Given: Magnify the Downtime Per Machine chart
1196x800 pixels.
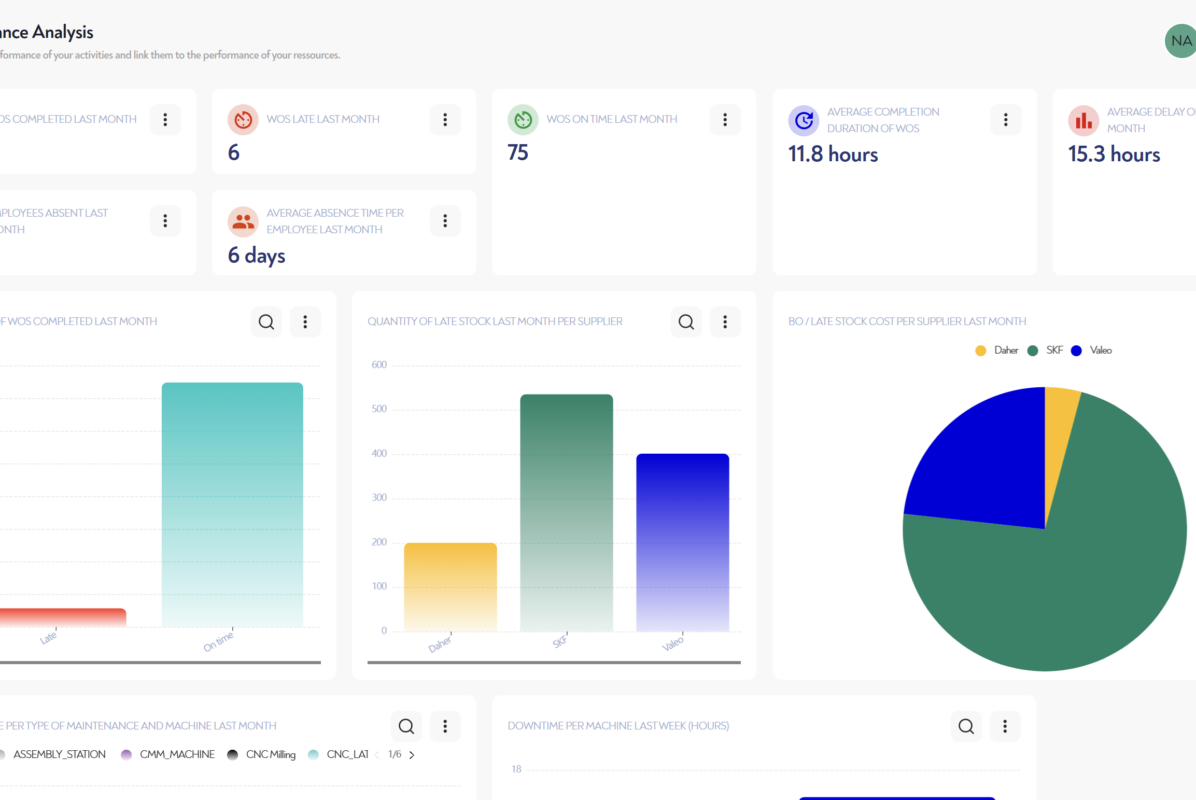Looking at the screenshot, I should point(966,726).
